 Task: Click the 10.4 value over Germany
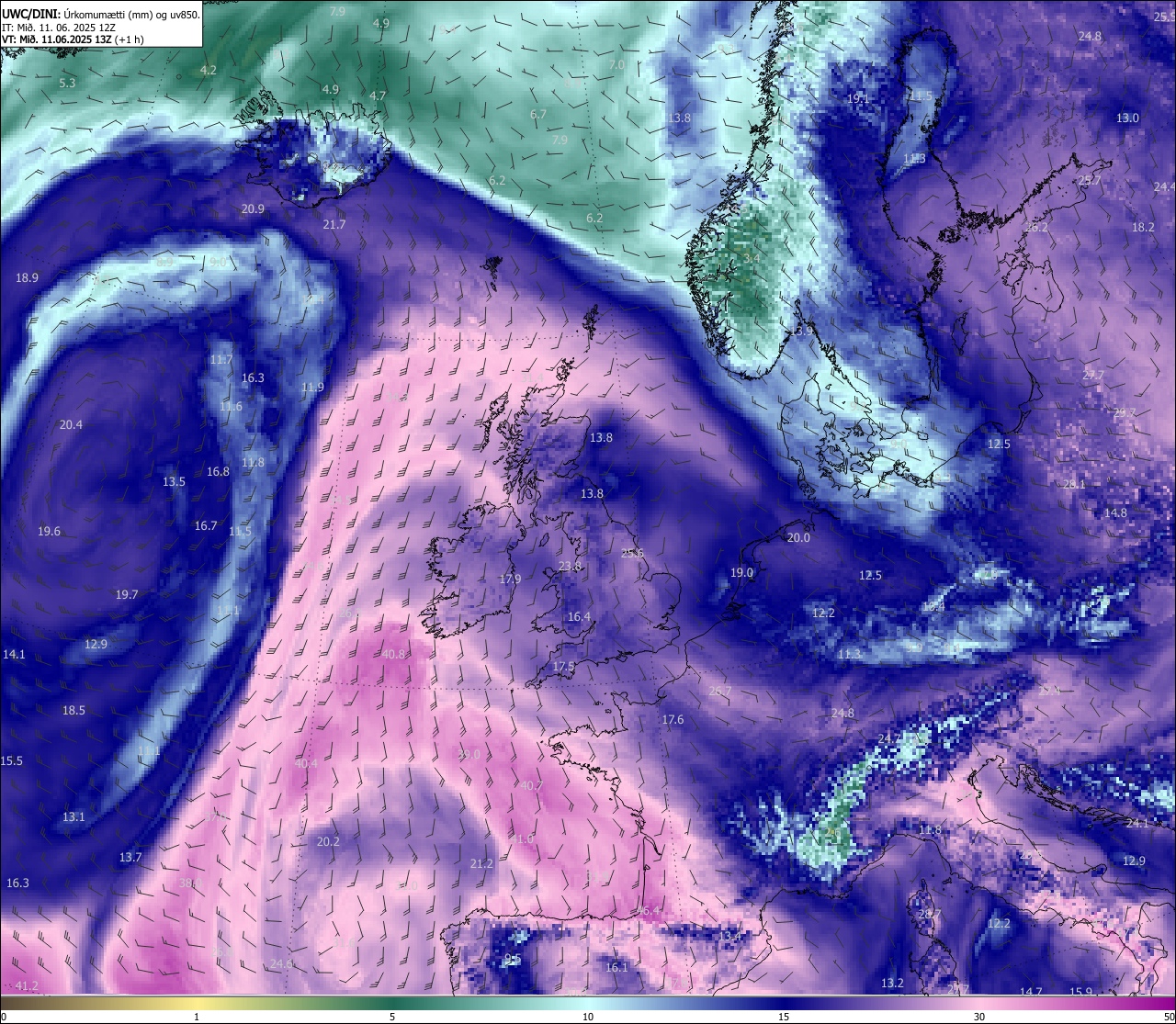(933, 606)
